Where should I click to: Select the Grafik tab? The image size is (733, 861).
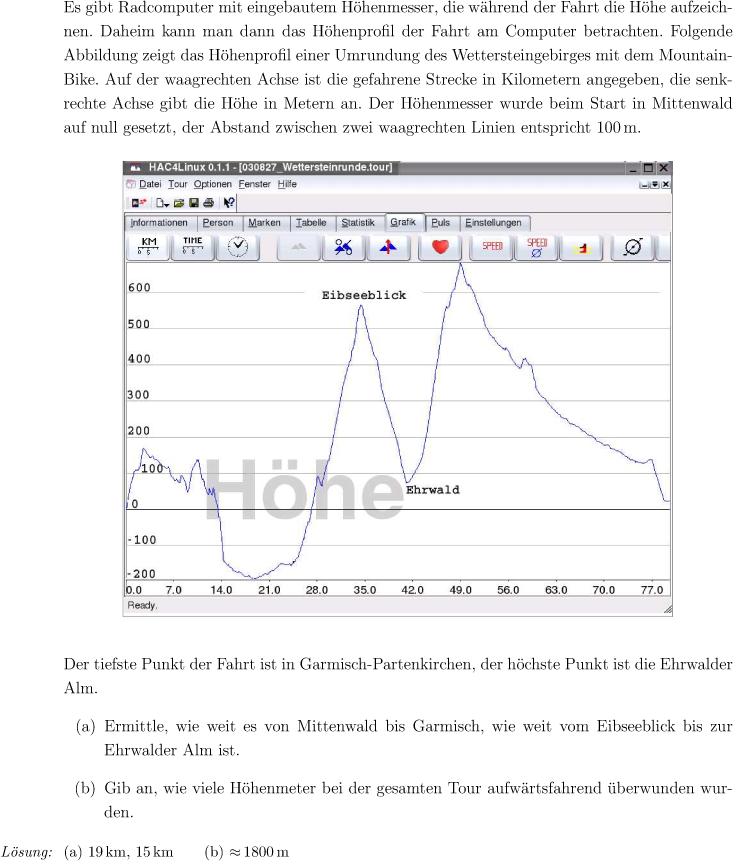[x=403, y=222]
